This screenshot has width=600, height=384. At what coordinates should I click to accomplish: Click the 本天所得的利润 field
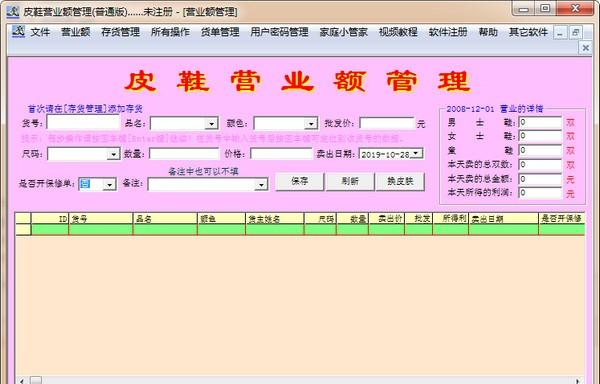click(x=540, y=192)
